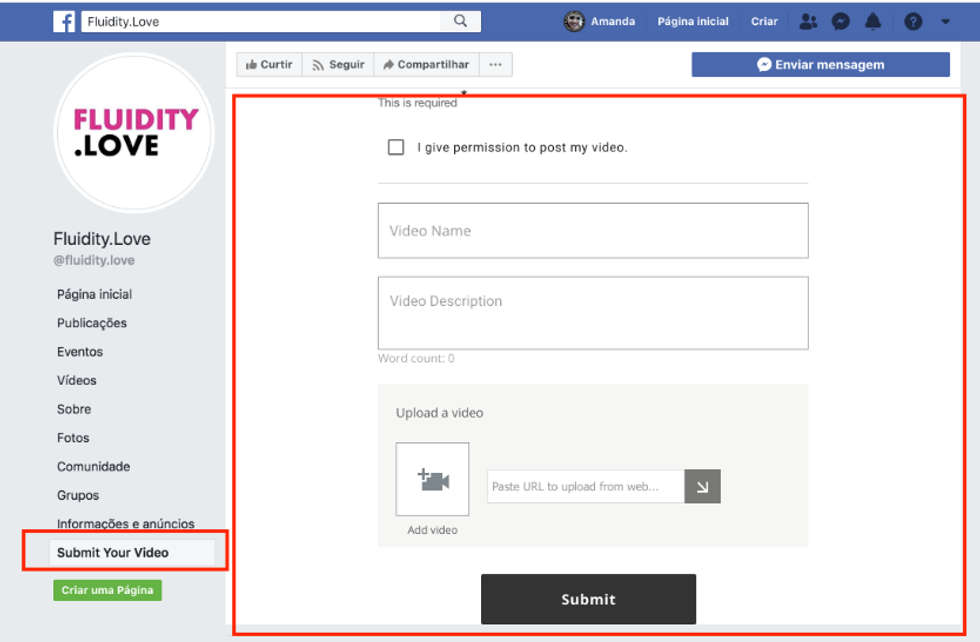This screenshot has width=980, height=642.
Task: Click the Criar uma Página button
Action: tap(107, 590)
